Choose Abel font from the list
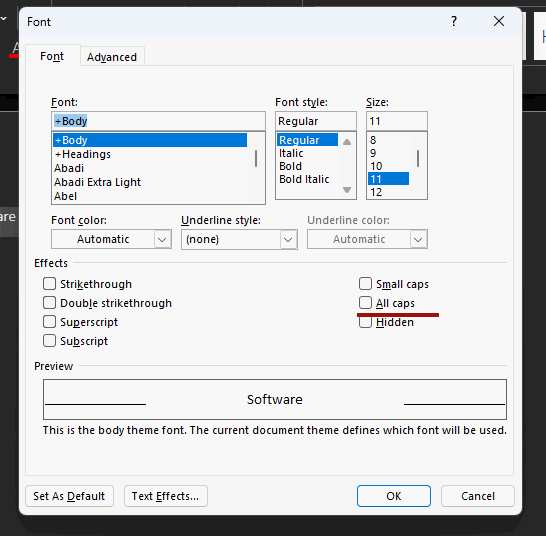The image size is (546, 536). [150, 196]
